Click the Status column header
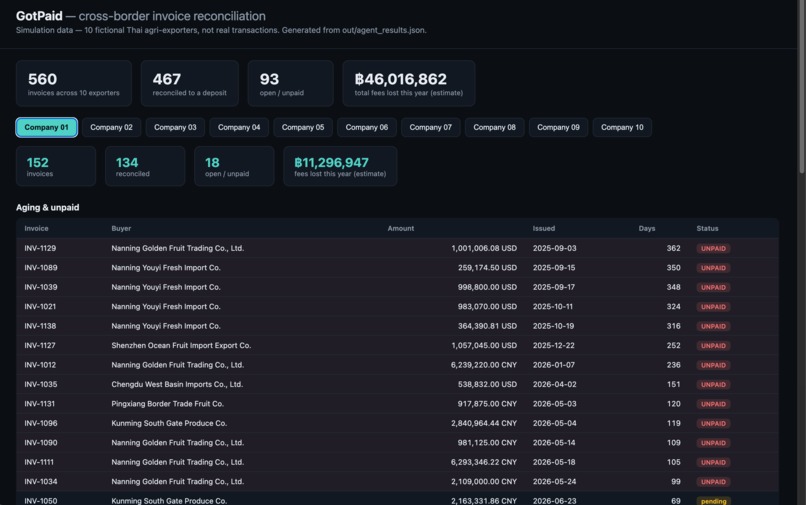806x505 pixels. coord(707,228)
